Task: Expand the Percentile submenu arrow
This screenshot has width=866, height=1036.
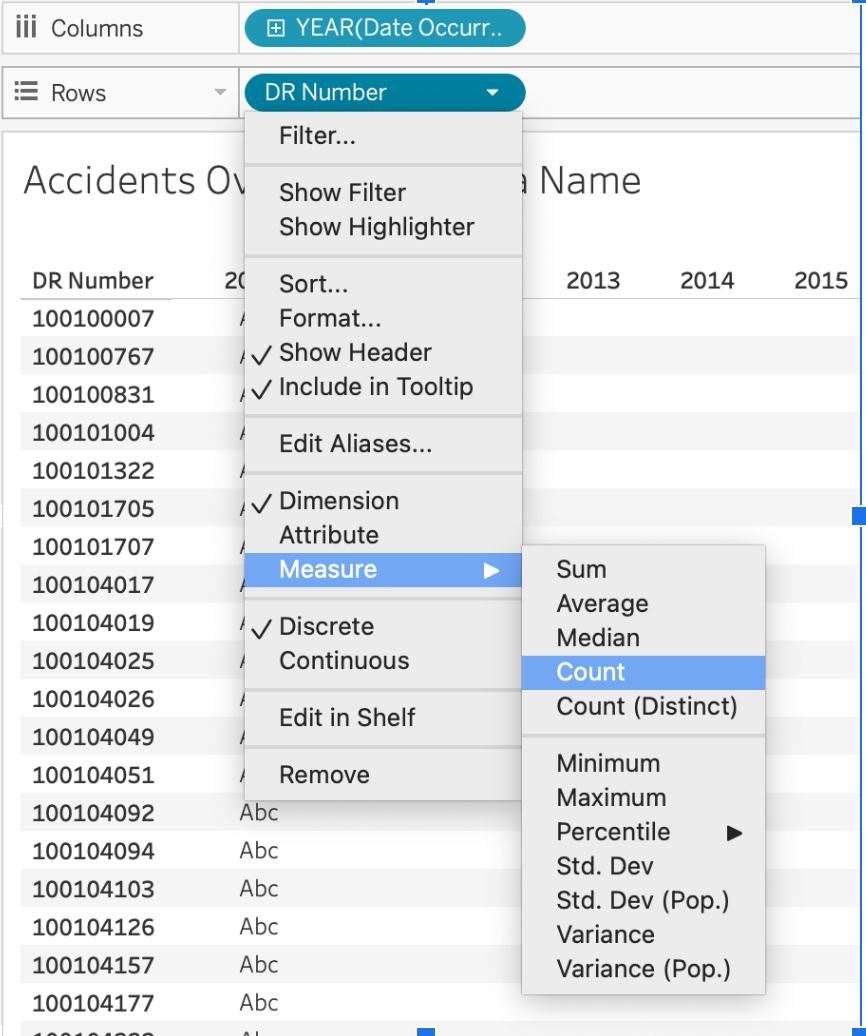Action: tap(734, 833)
